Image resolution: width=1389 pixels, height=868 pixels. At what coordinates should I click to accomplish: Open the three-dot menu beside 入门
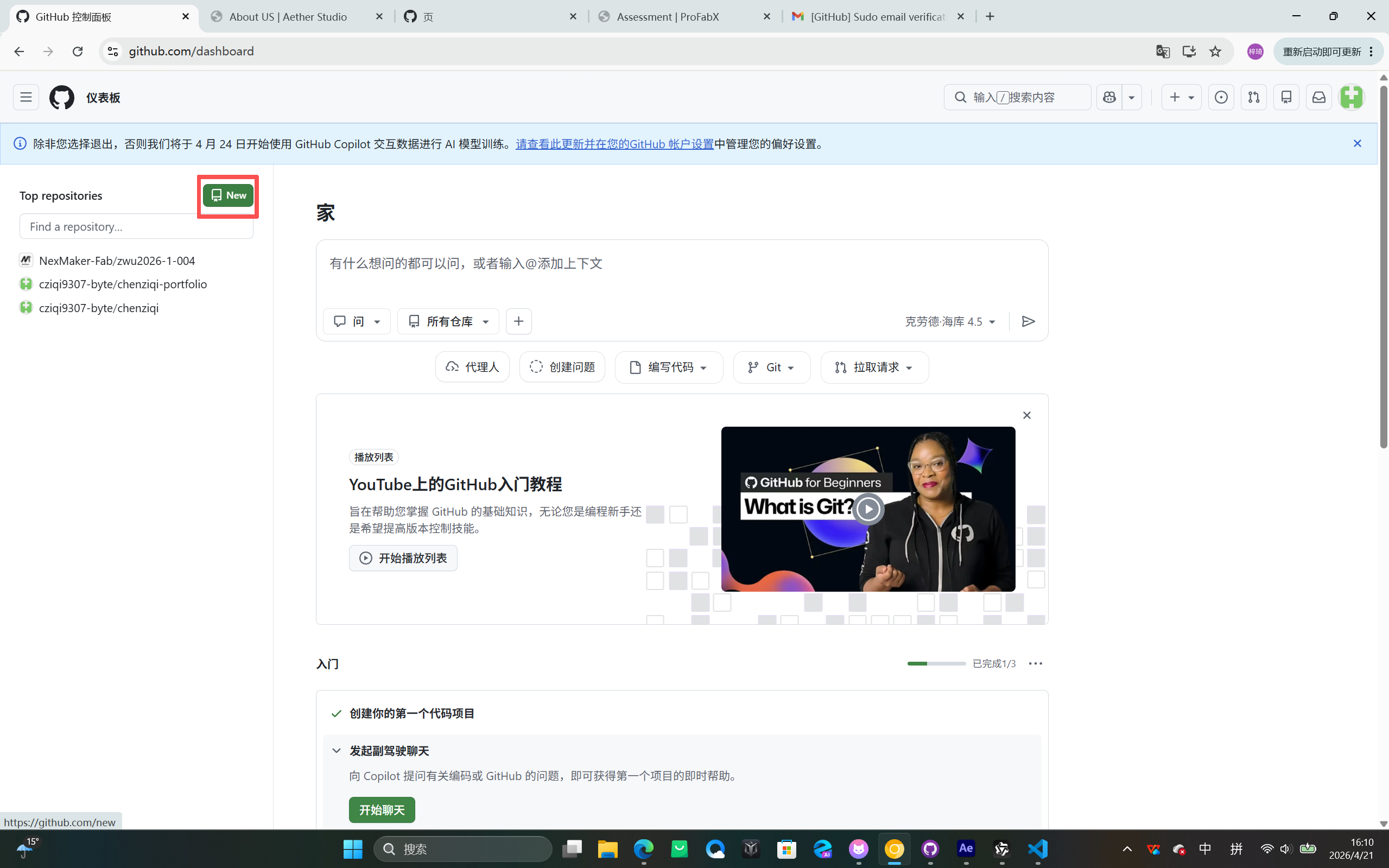tap(1036, 664)
